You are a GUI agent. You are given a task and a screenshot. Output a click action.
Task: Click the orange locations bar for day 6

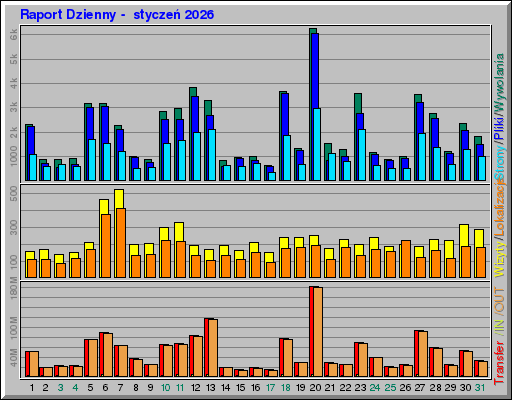coord(106,246)
